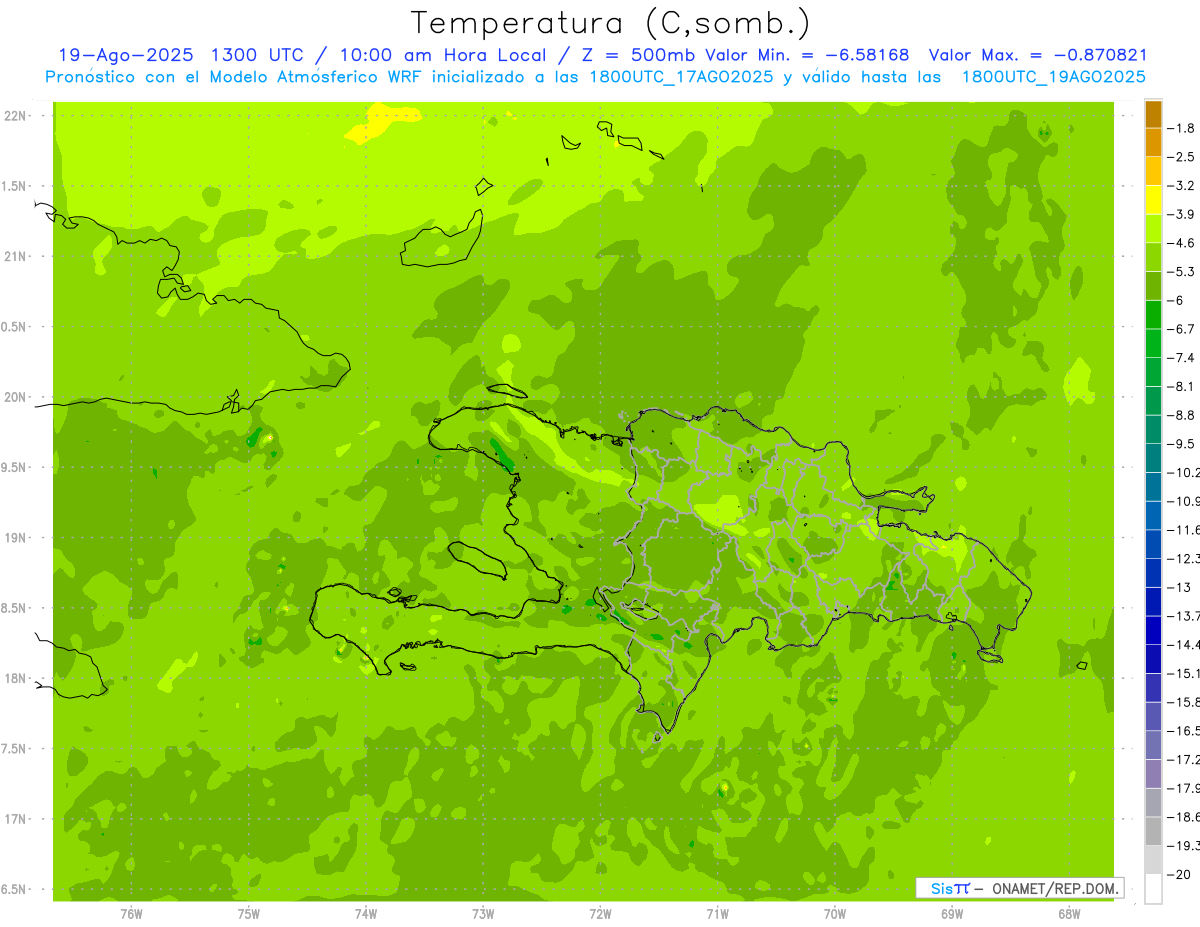
Task: Click the "68W" longitude label
Action: 1069,913
